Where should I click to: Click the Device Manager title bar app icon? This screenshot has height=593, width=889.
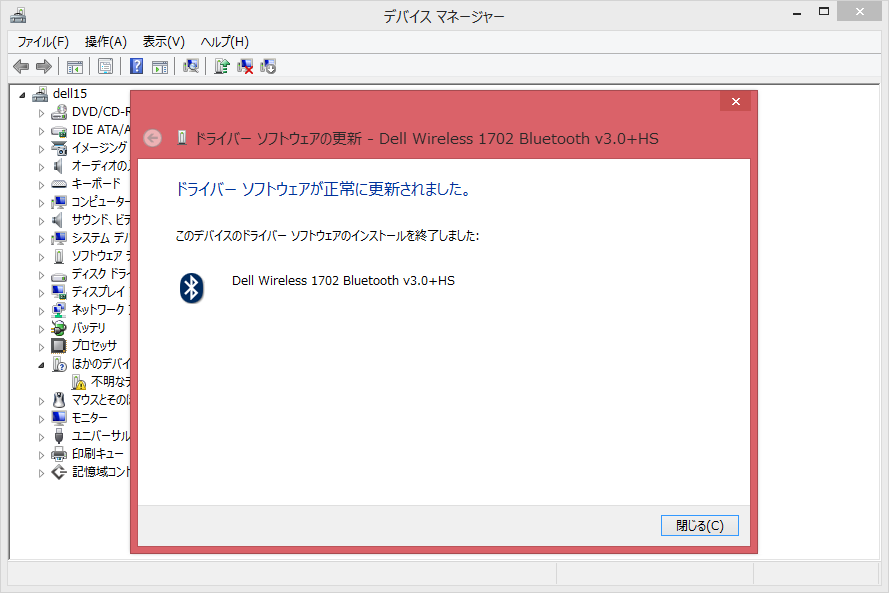18,15
